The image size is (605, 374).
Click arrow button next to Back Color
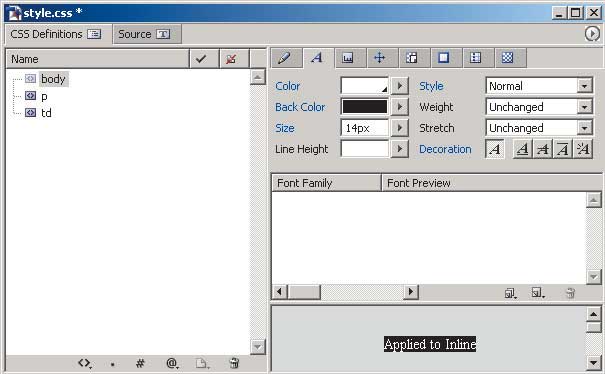pos(399,107)
